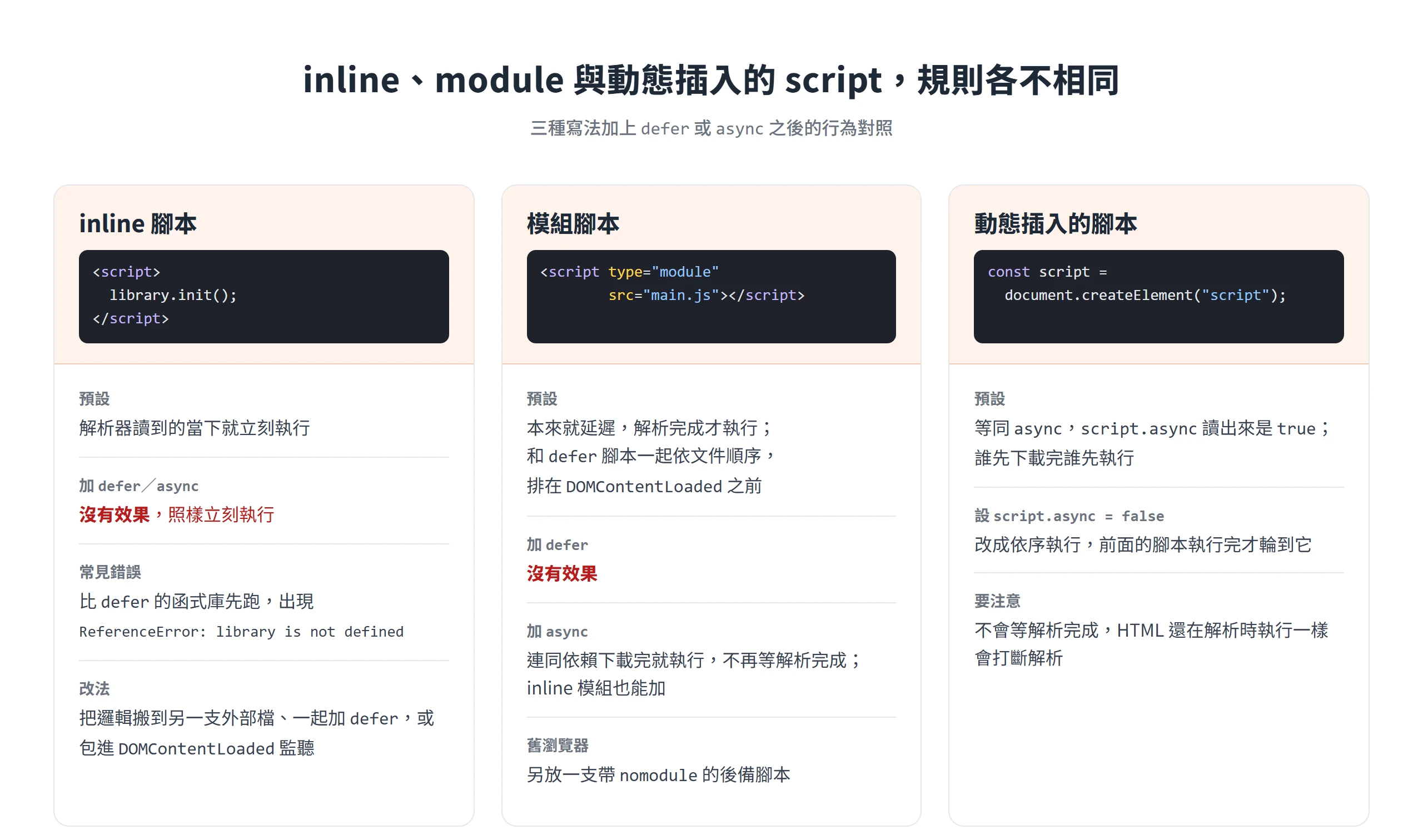Click the code line library.init();

coord(173,295)
